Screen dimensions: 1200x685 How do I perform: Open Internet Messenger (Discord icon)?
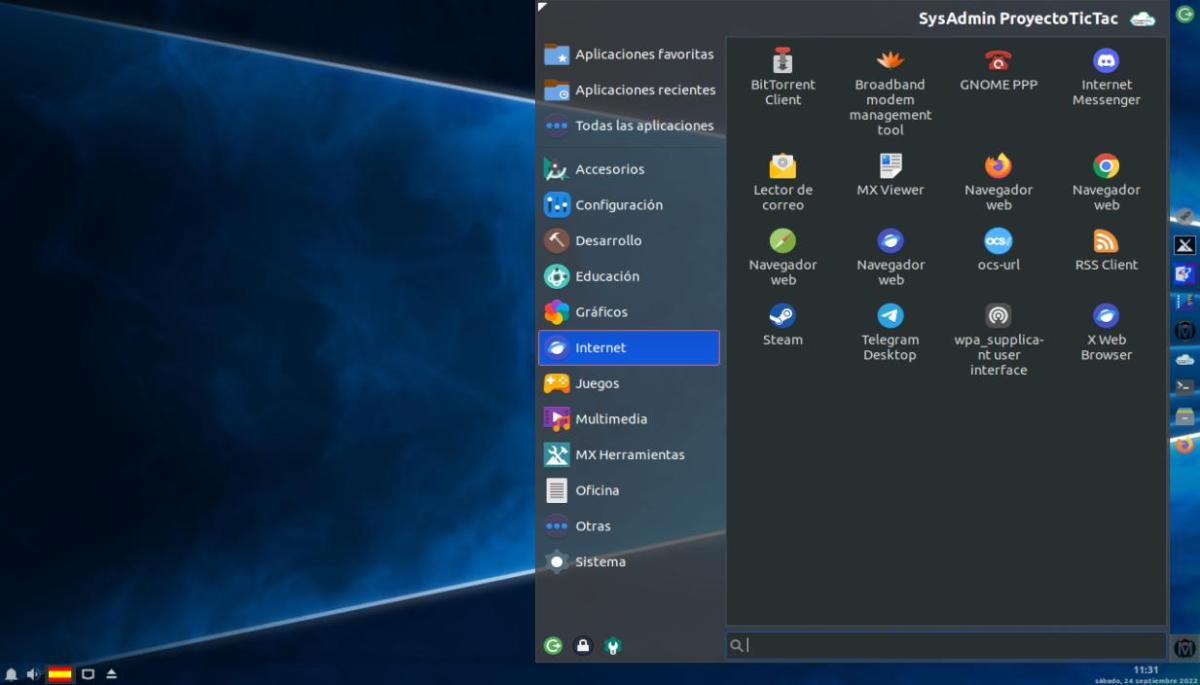(x=1106, y=76)
